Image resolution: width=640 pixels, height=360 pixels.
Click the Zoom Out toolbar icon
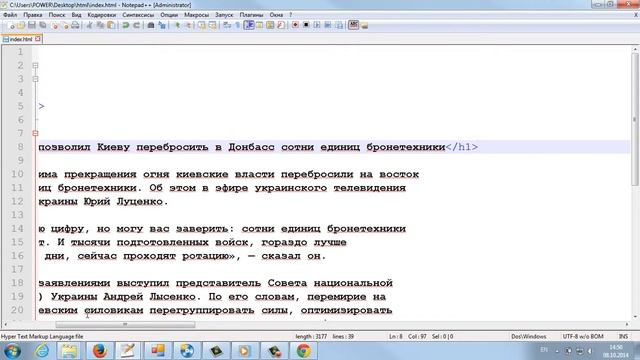point(189,25)
